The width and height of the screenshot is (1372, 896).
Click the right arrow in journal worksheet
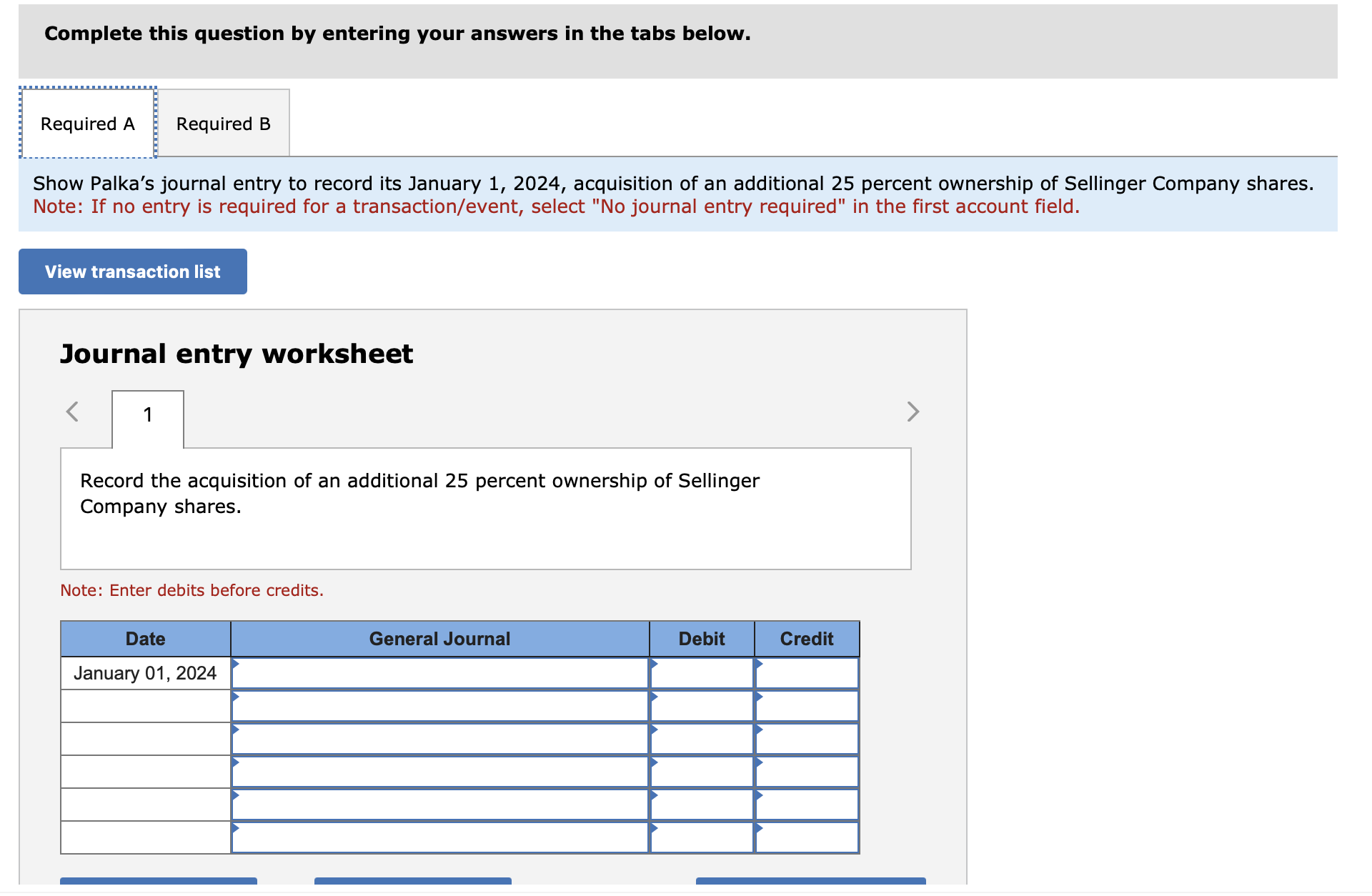(913, 412)
